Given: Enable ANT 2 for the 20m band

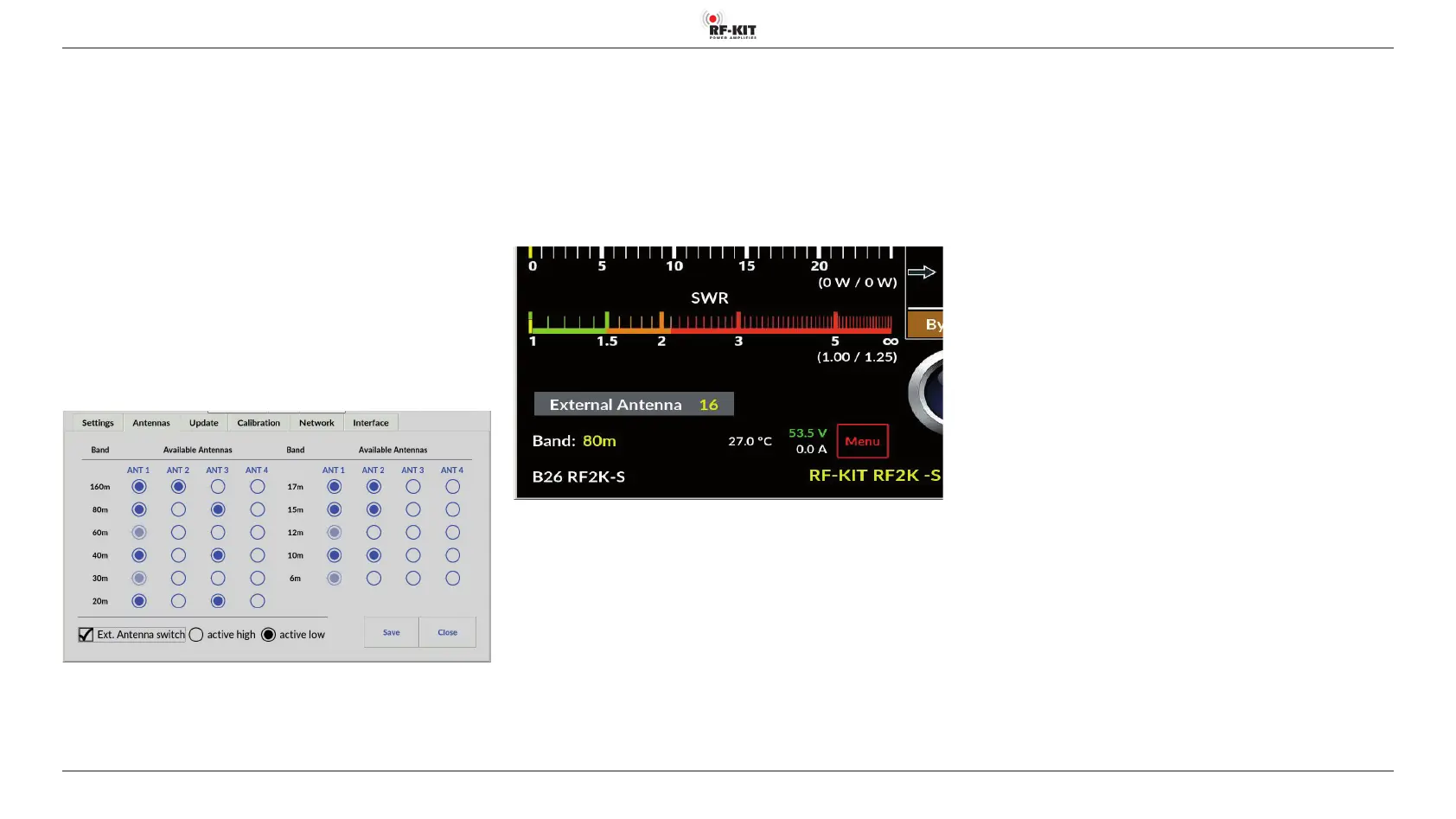Looking at the screenshot, I should click(179, 601).
